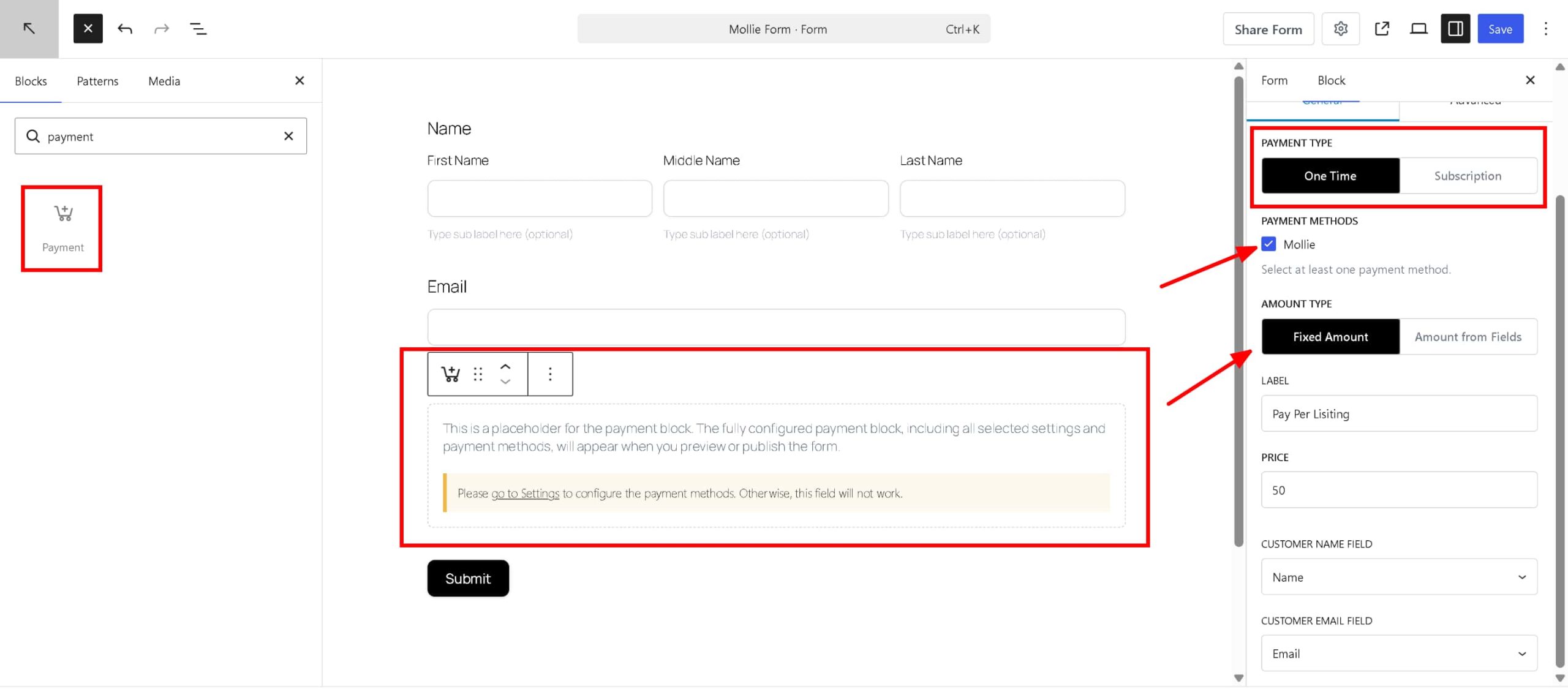The image size is (1568, 689).
Task: Switch to the Patterns tab
Action: (x=97, y=81)
